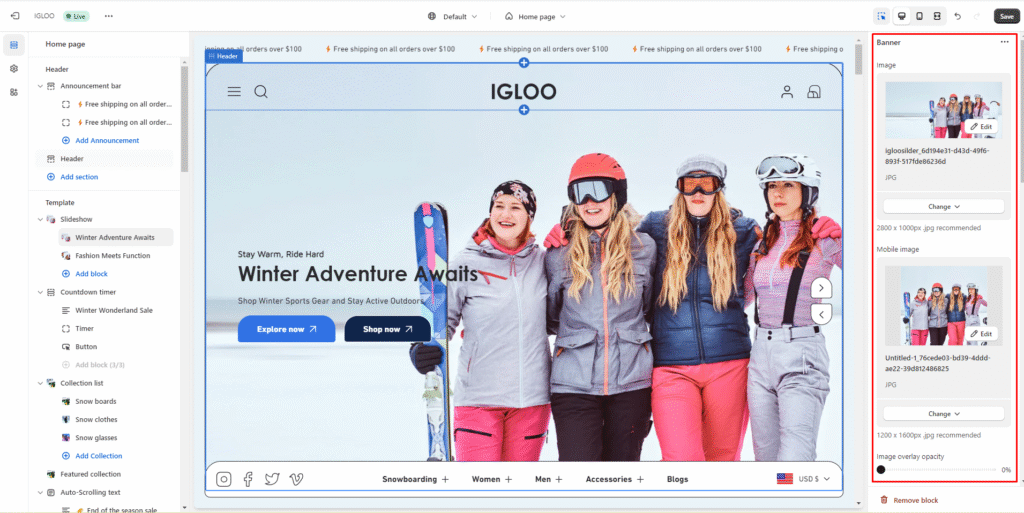The image size is (1024, 513).
Task: Open the theme settings gear icon
Action: click(14, 68)
